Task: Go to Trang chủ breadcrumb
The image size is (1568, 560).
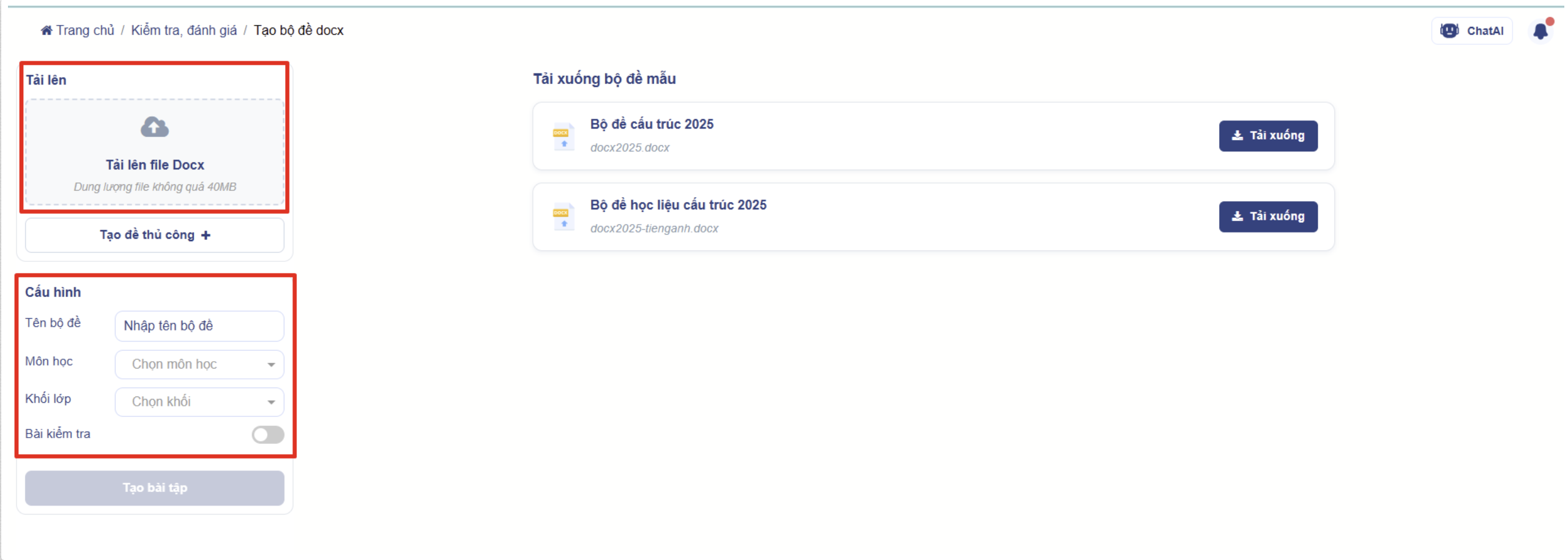Action: [x=85, y=31]
